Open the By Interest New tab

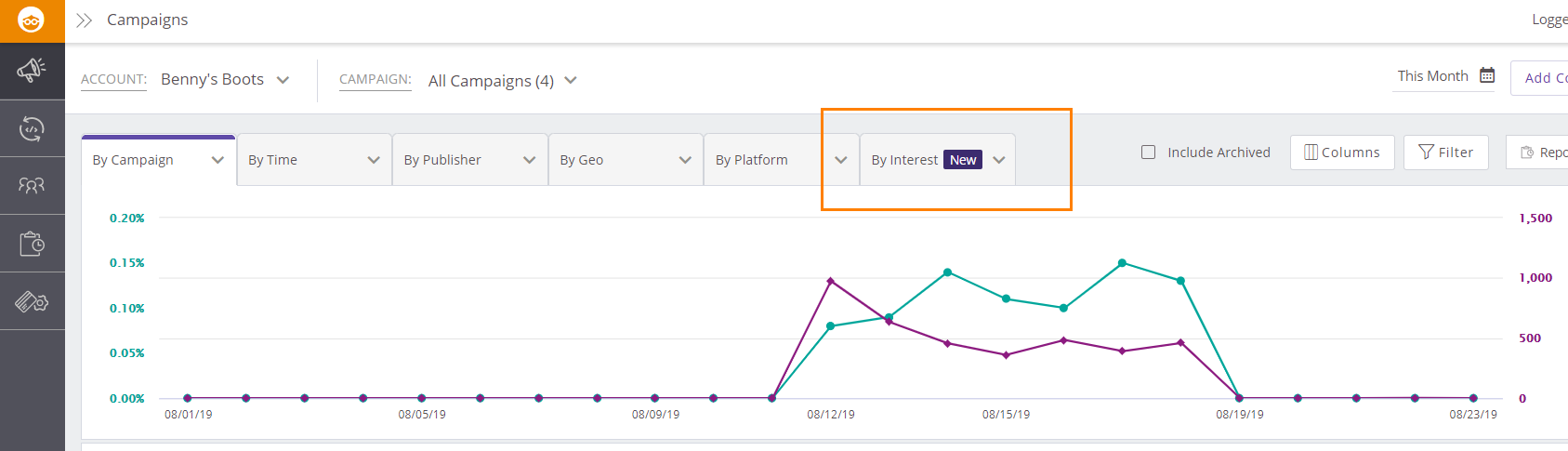coord(936,160)
